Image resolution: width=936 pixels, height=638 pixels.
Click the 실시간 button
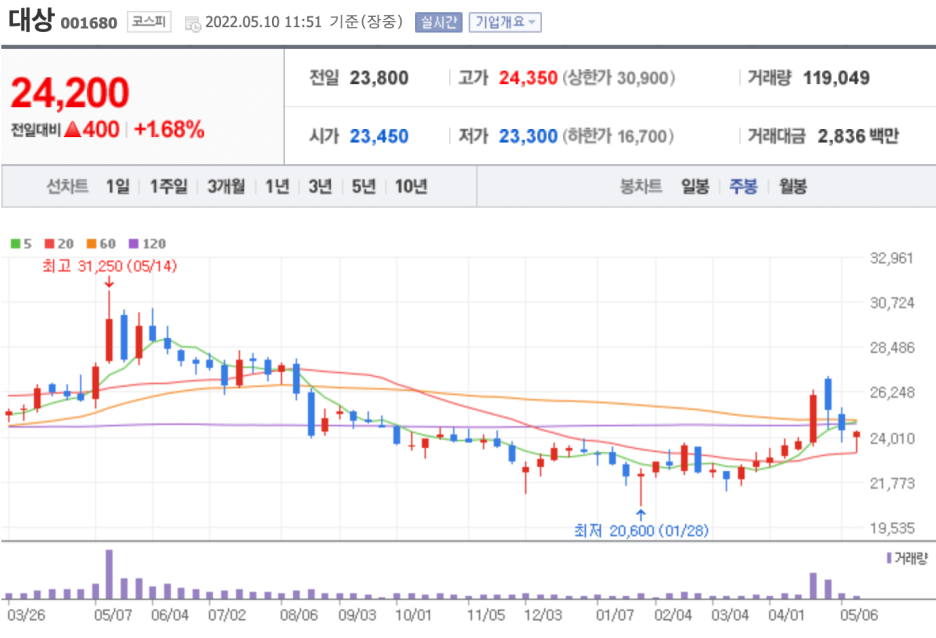click(439, 22)
